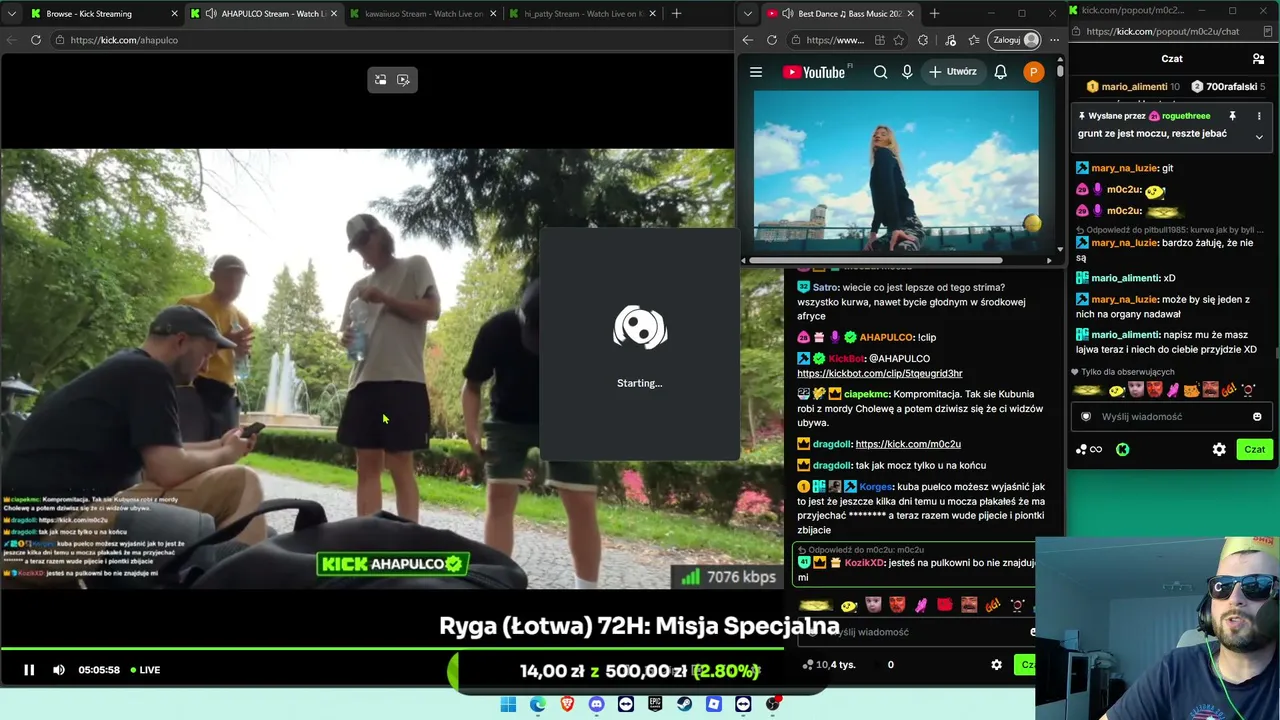Open the pinned message three-dot menu
Screen dimensions: 1280x720
coord(1259,116)
